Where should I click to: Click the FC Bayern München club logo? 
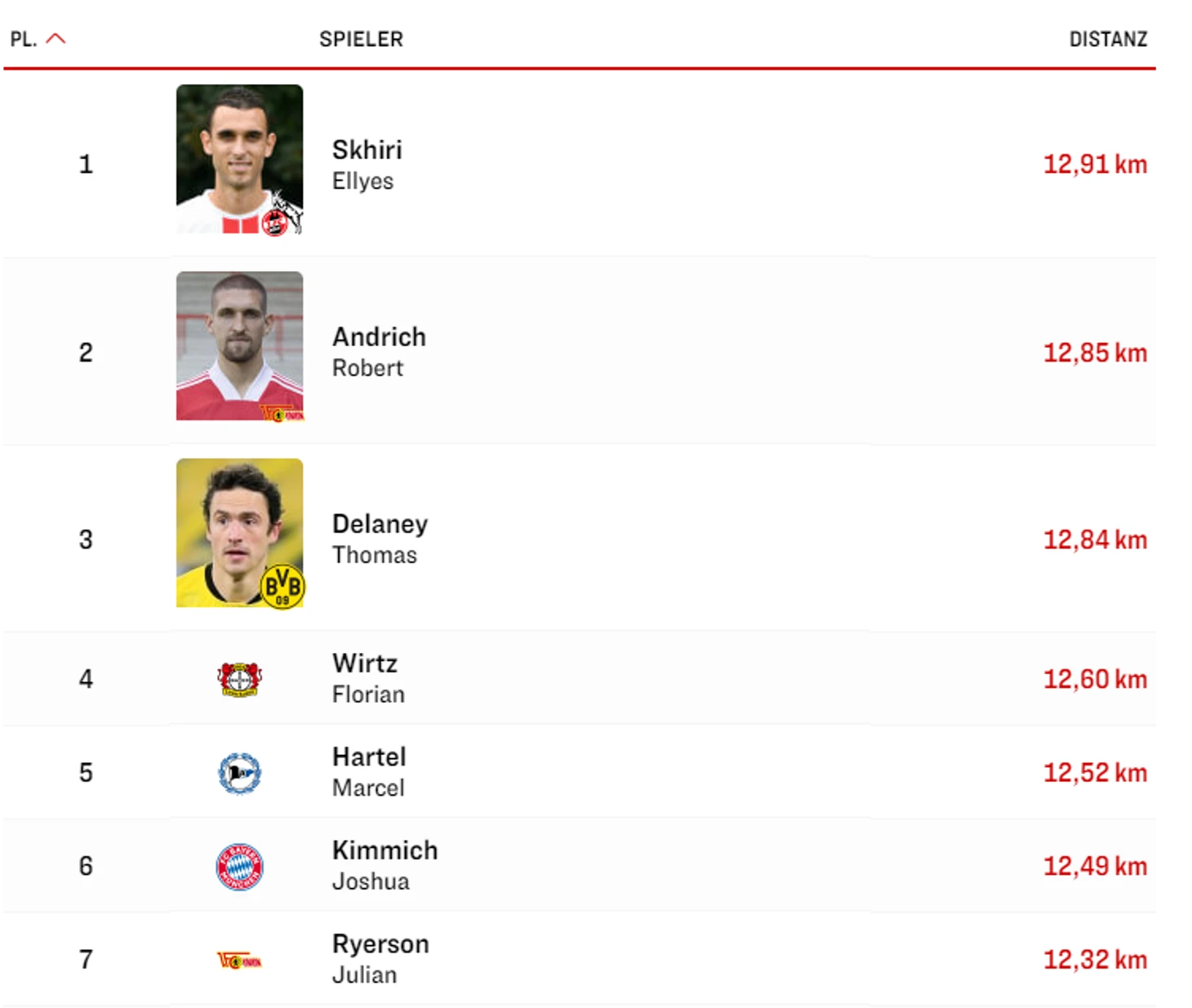(239, 866)
